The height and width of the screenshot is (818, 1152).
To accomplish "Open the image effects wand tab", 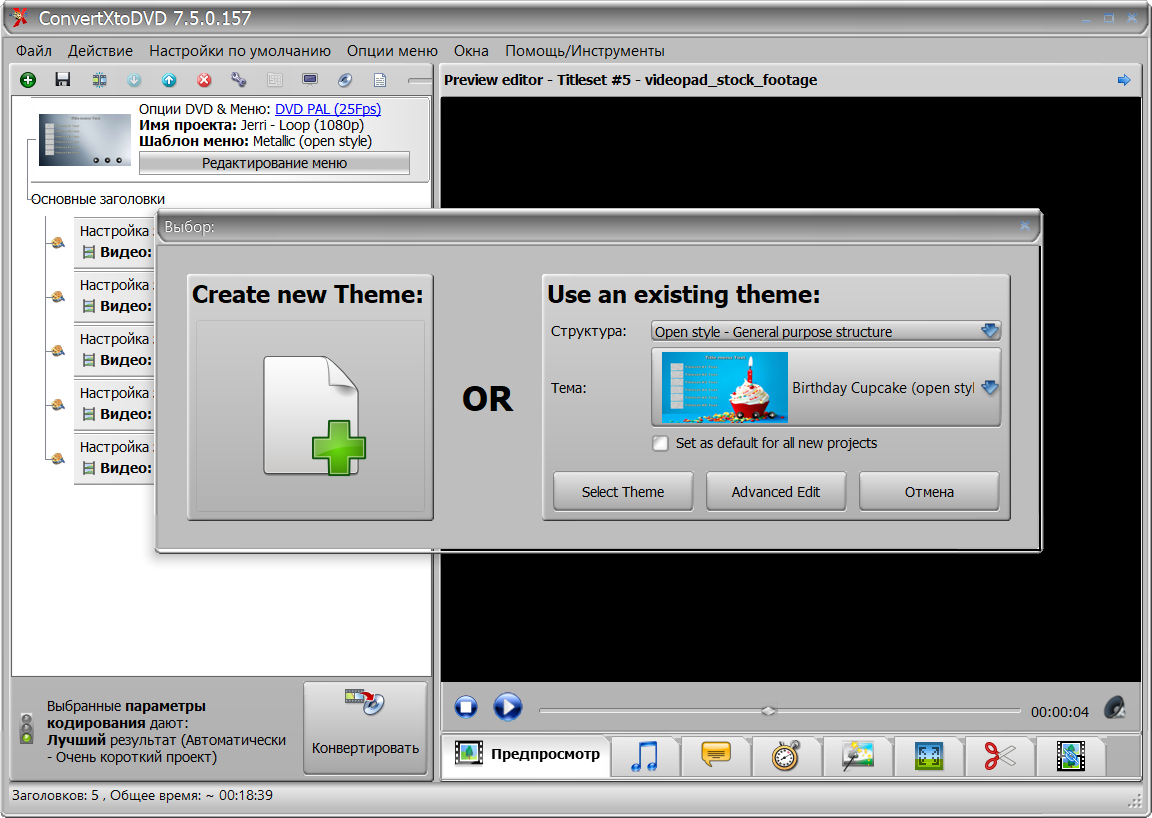I will (857, 756).
